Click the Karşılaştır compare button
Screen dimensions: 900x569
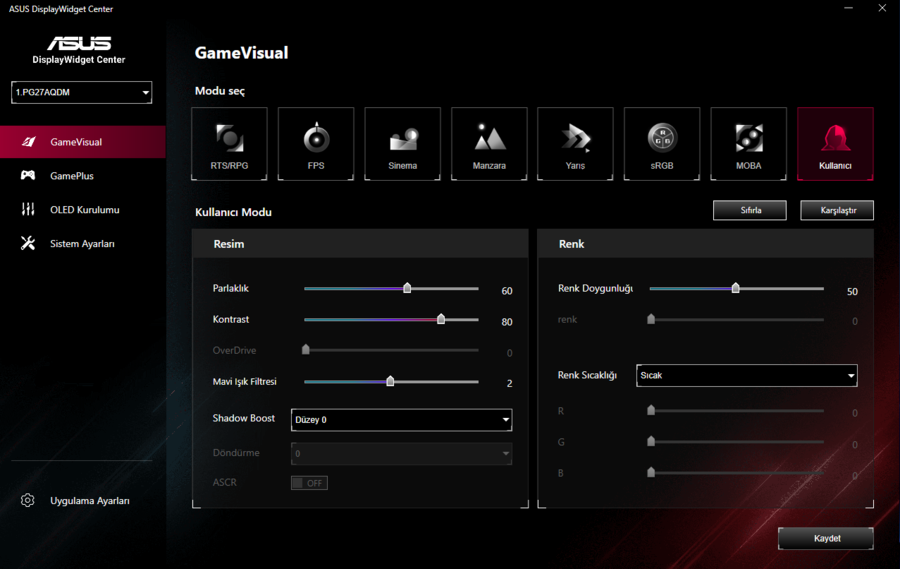pyautogui.click(x=837, y=210)
